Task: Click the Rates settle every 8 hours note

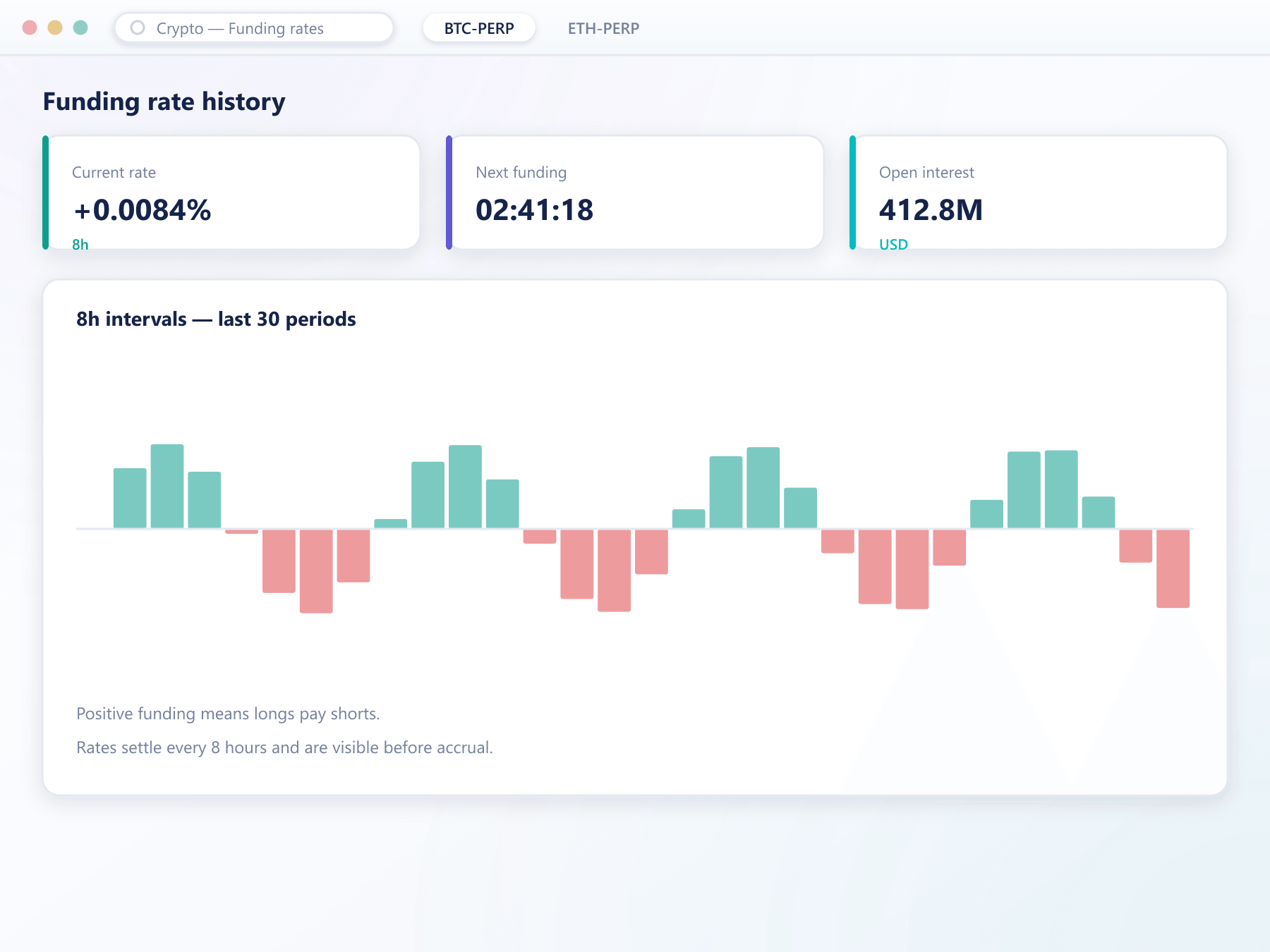Action: pos(284,747)
